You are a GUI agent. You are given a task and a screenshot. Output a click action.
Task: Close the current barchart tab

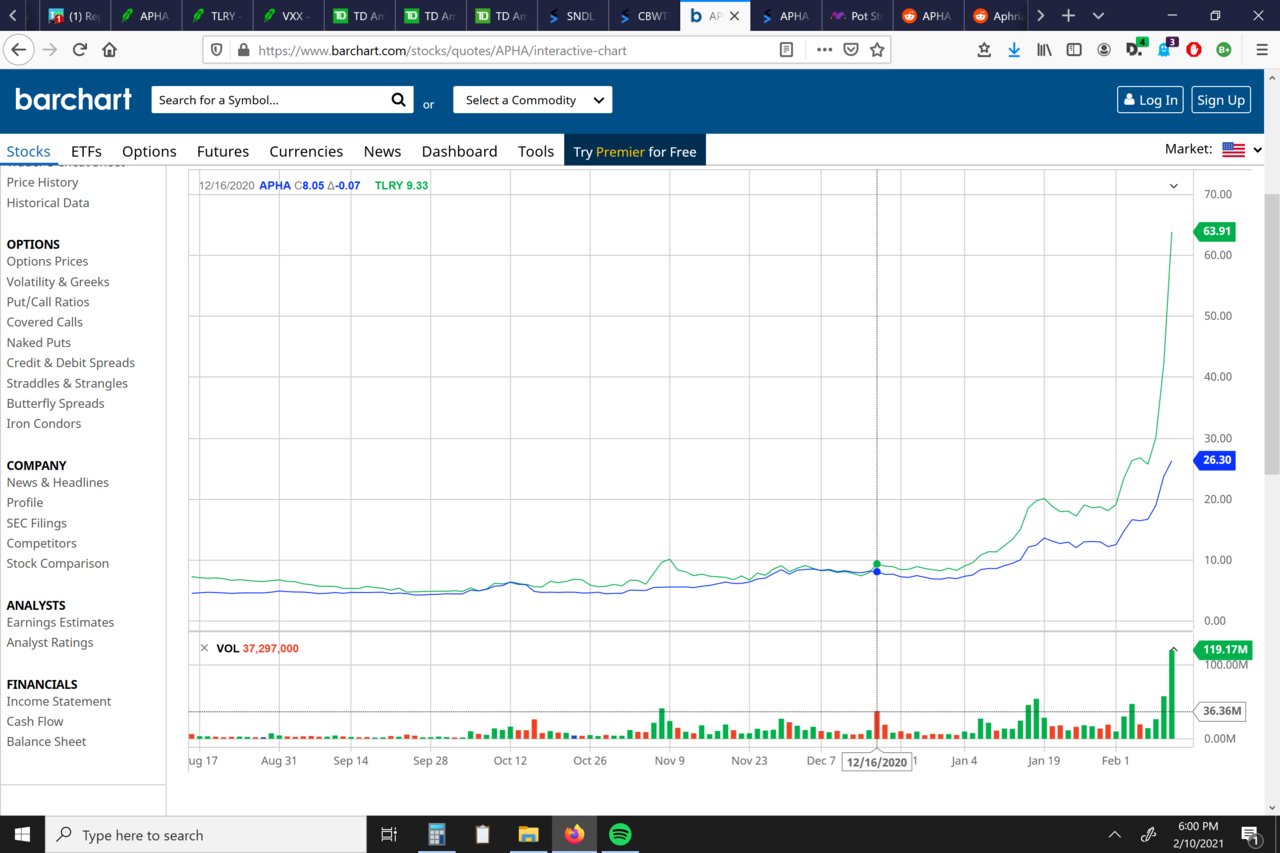click(x=735, y=16)
